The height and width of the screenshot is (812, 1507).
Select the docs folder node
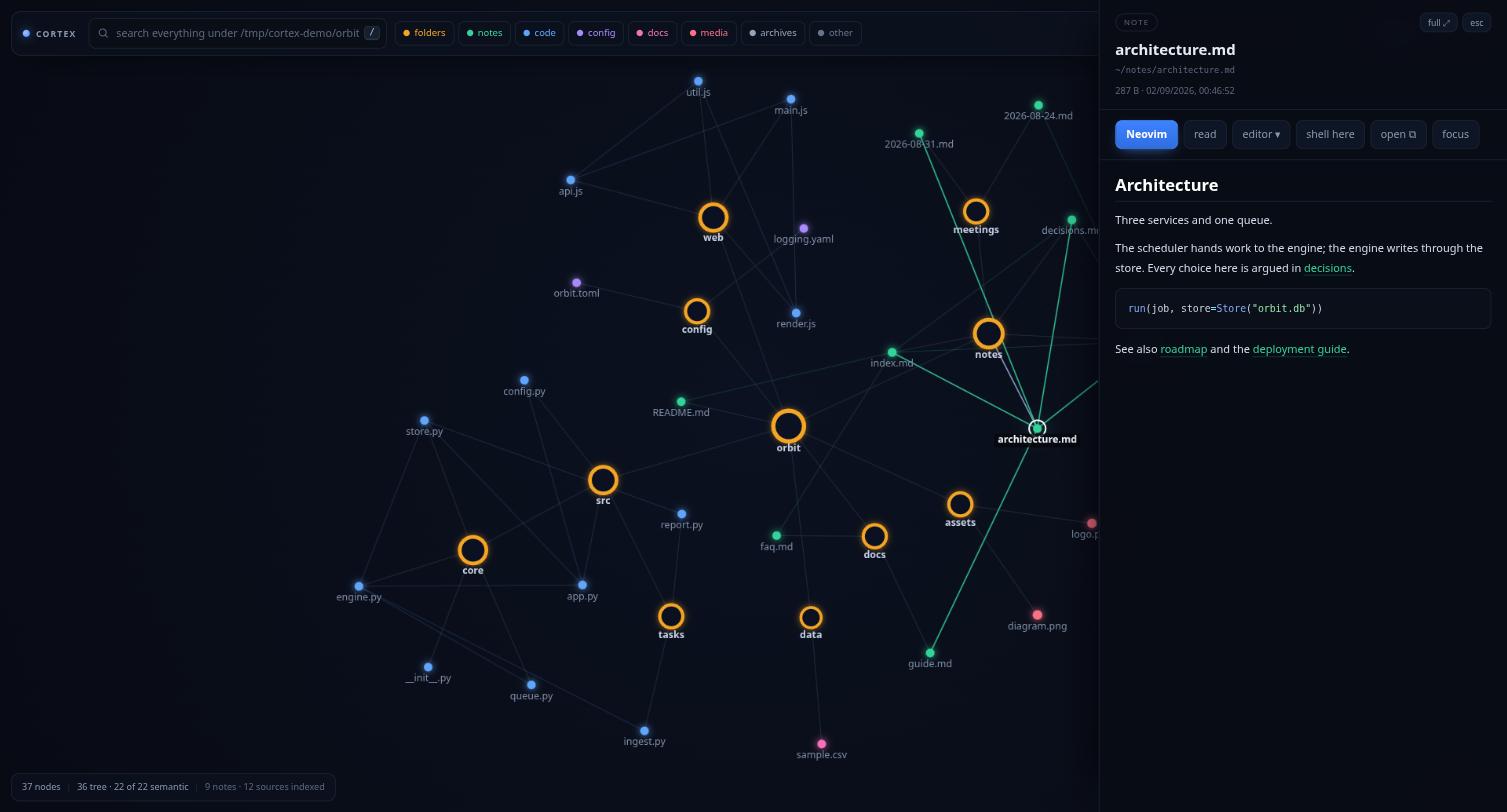[875, 536]
